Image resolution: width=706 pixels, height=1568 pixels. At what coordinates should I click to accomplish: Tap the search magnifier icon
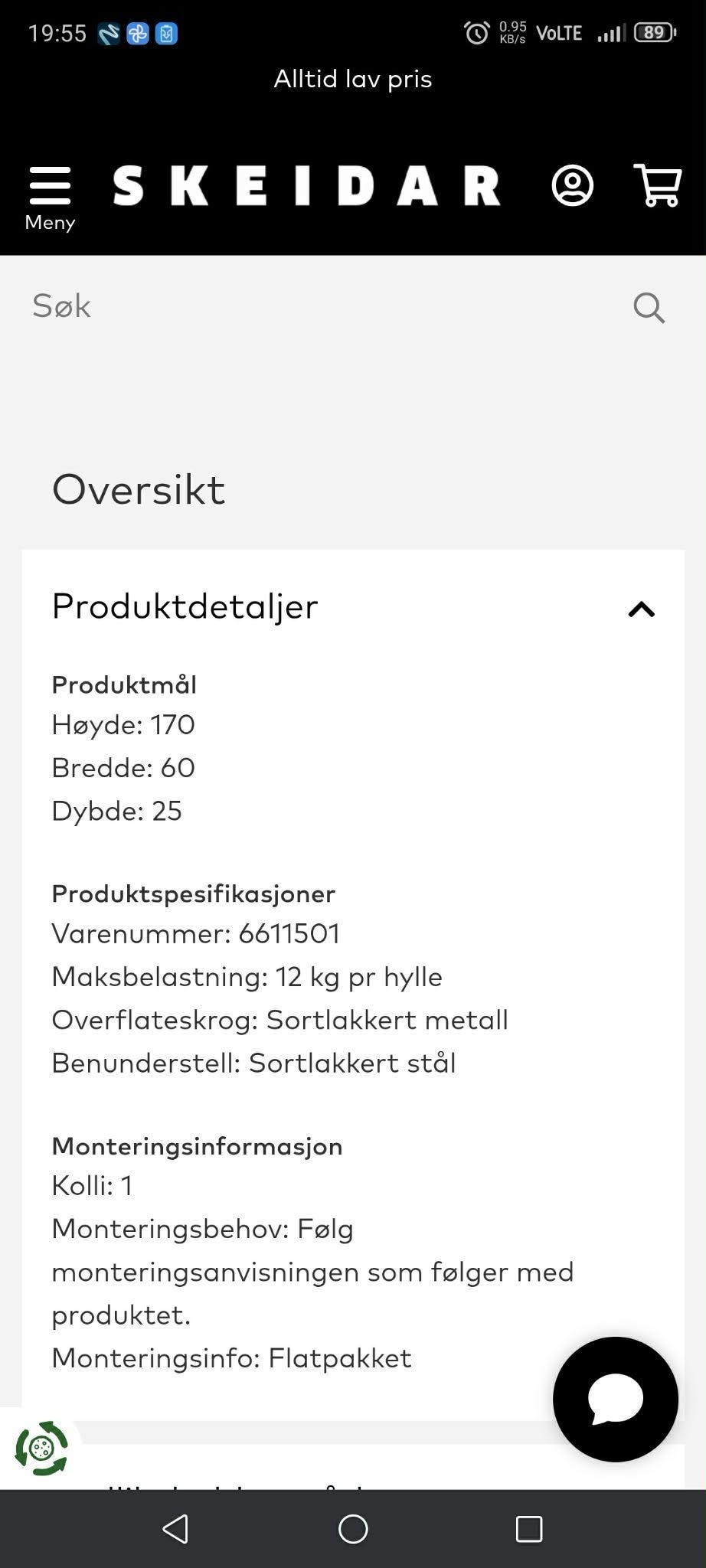(649, 308)
